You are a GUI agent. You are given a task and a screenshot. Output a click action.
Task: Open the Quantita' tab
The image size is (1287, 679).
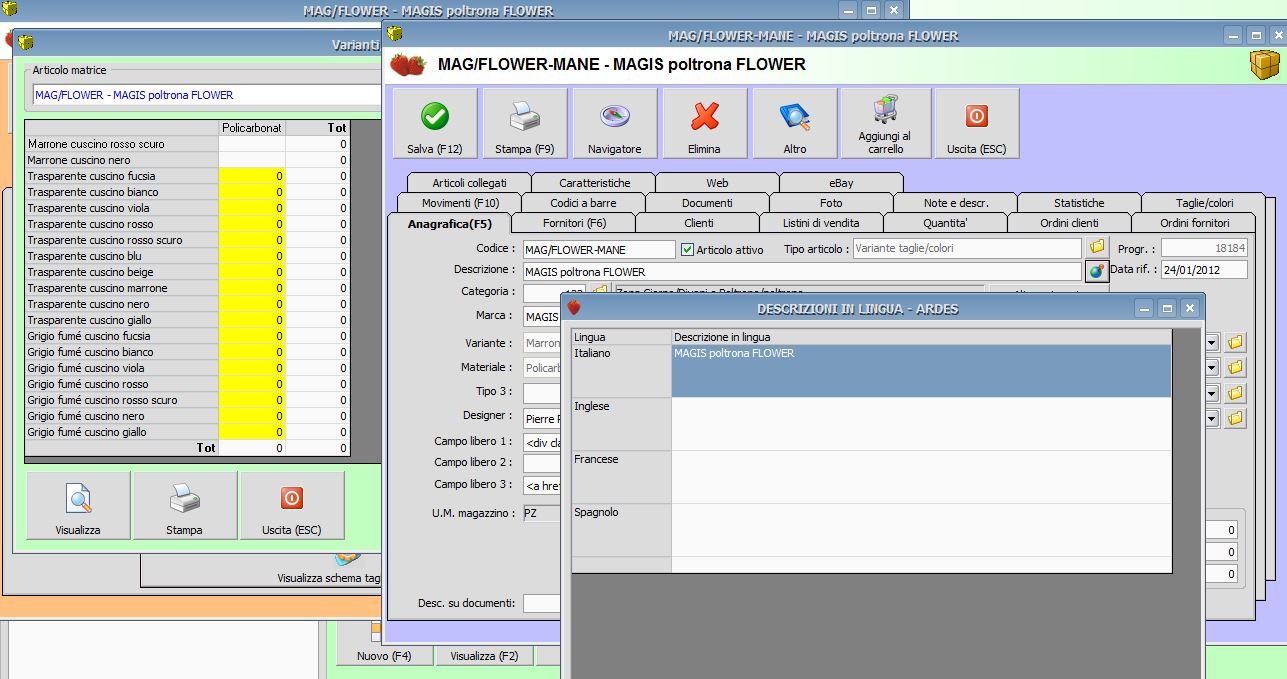pyautogui.click(x=946, y=223)
